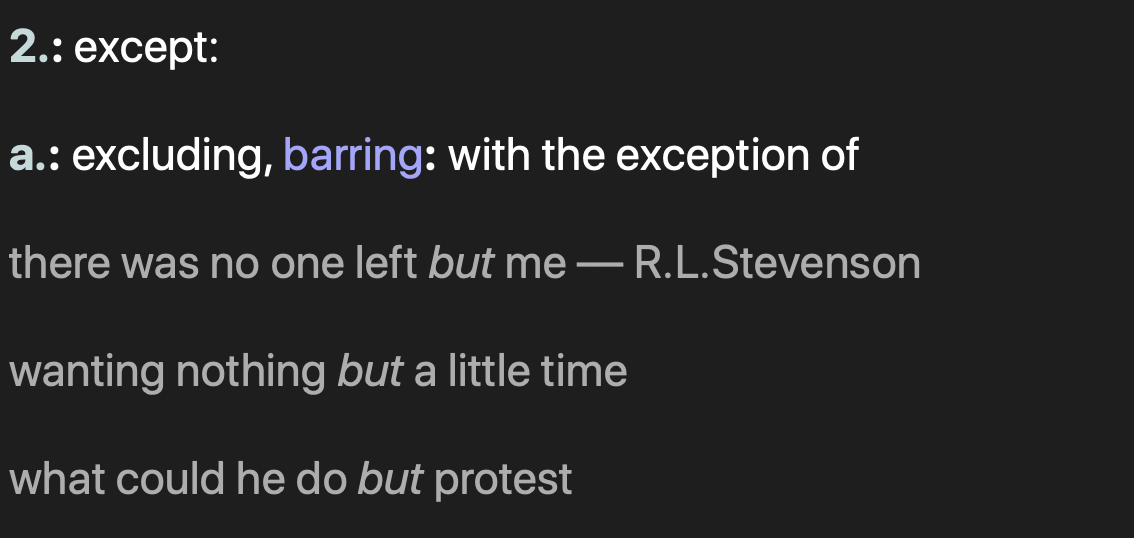Click the phrase 'with the exception of'

pos(653,155)
